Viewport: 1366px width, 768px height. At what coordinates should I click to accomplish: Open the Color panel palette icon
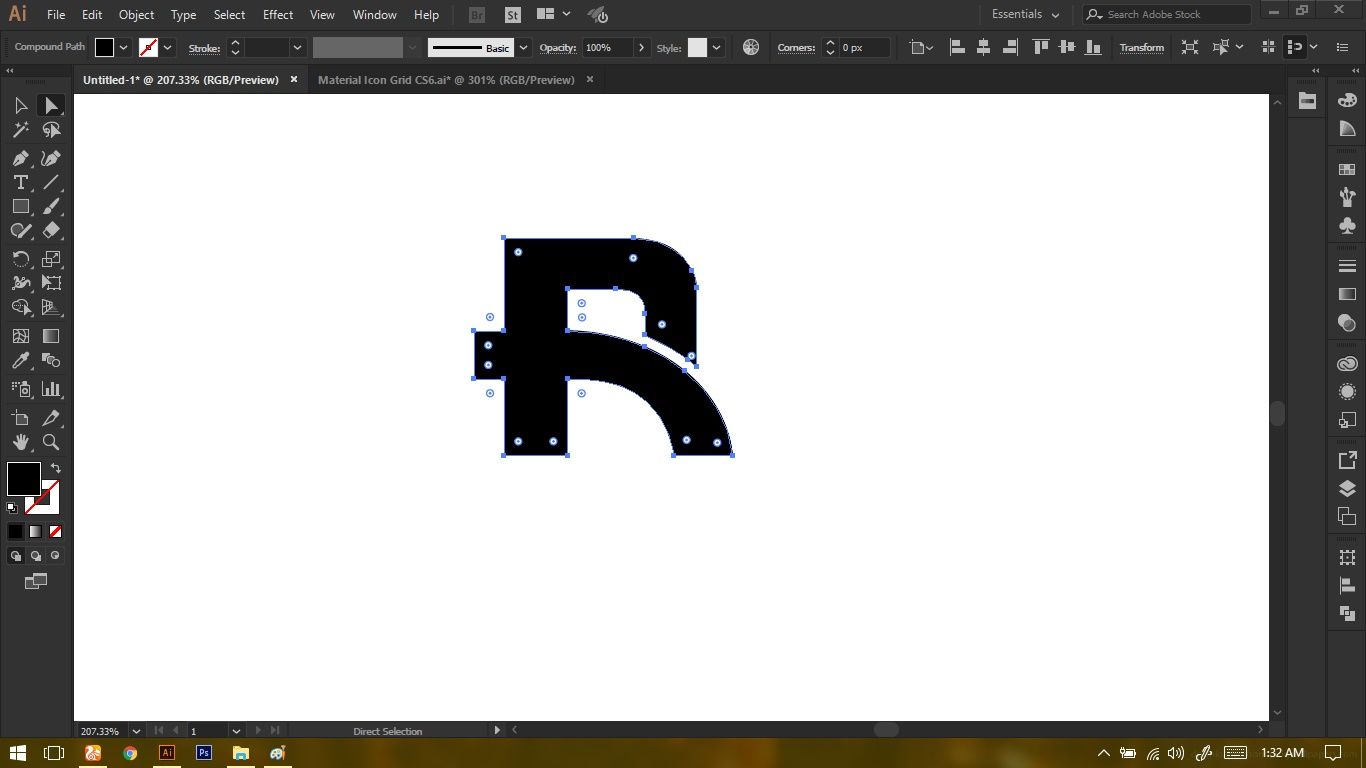pyautogui.click(x=1347, y=100)
